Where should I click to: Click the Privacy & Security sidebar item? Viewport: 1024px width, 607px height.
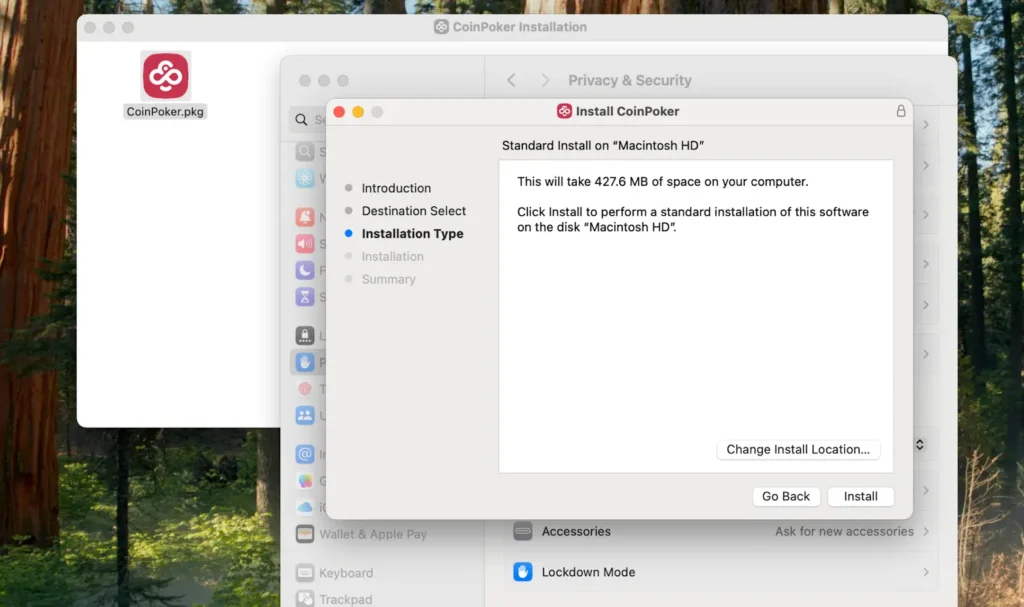click(305, 362)
